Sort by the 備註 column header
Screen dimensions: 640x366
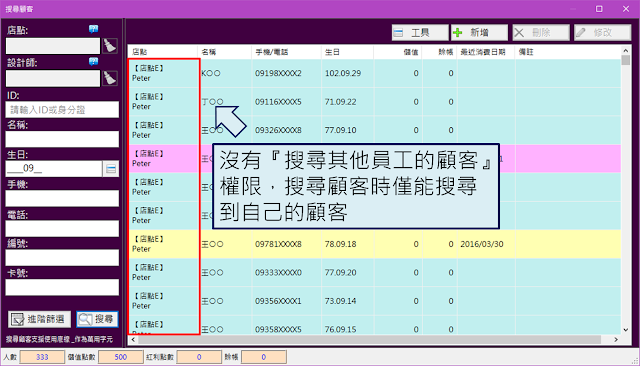point(568,52)
